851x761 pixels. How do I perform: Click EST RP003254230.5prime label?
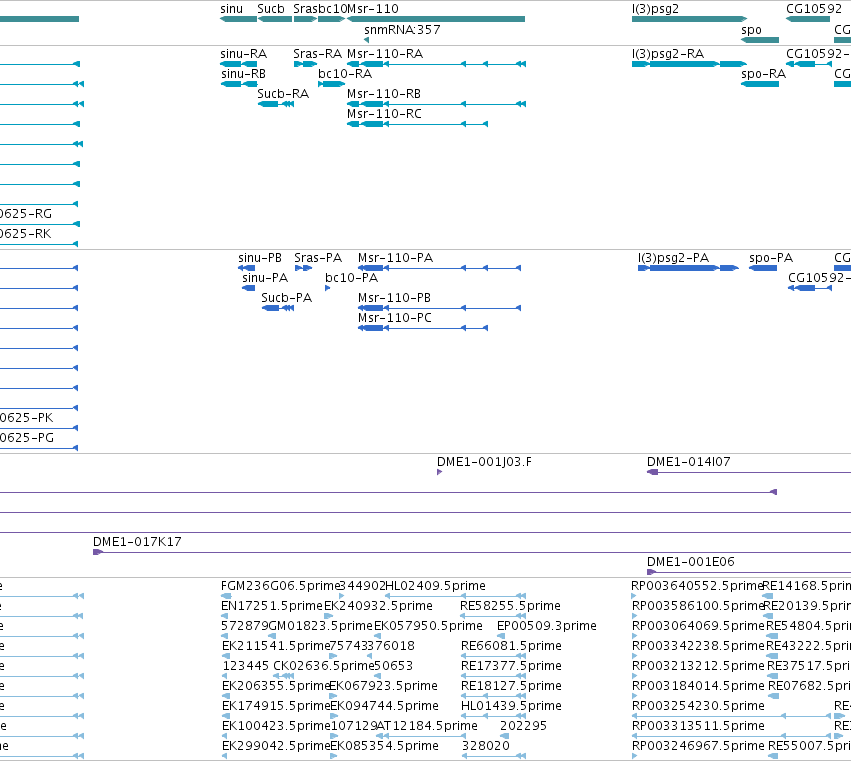[698, 706]
